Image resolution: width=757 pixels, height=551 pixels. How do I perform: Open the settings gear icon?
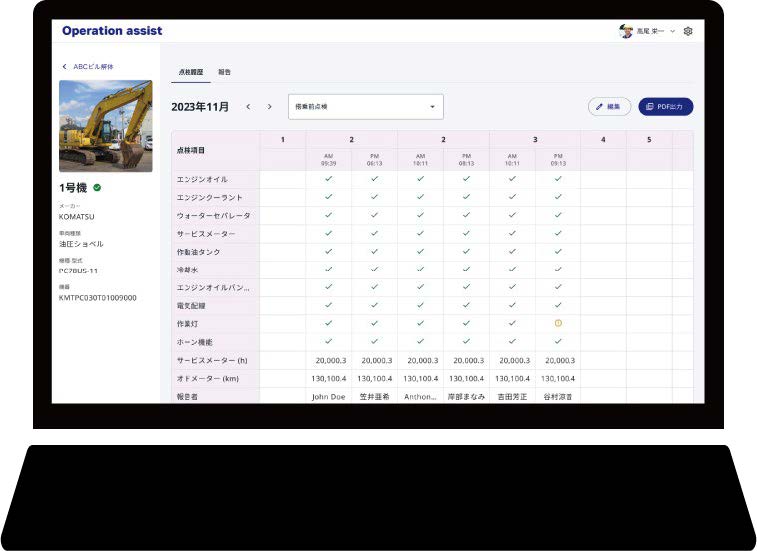(x=688, y=31)
